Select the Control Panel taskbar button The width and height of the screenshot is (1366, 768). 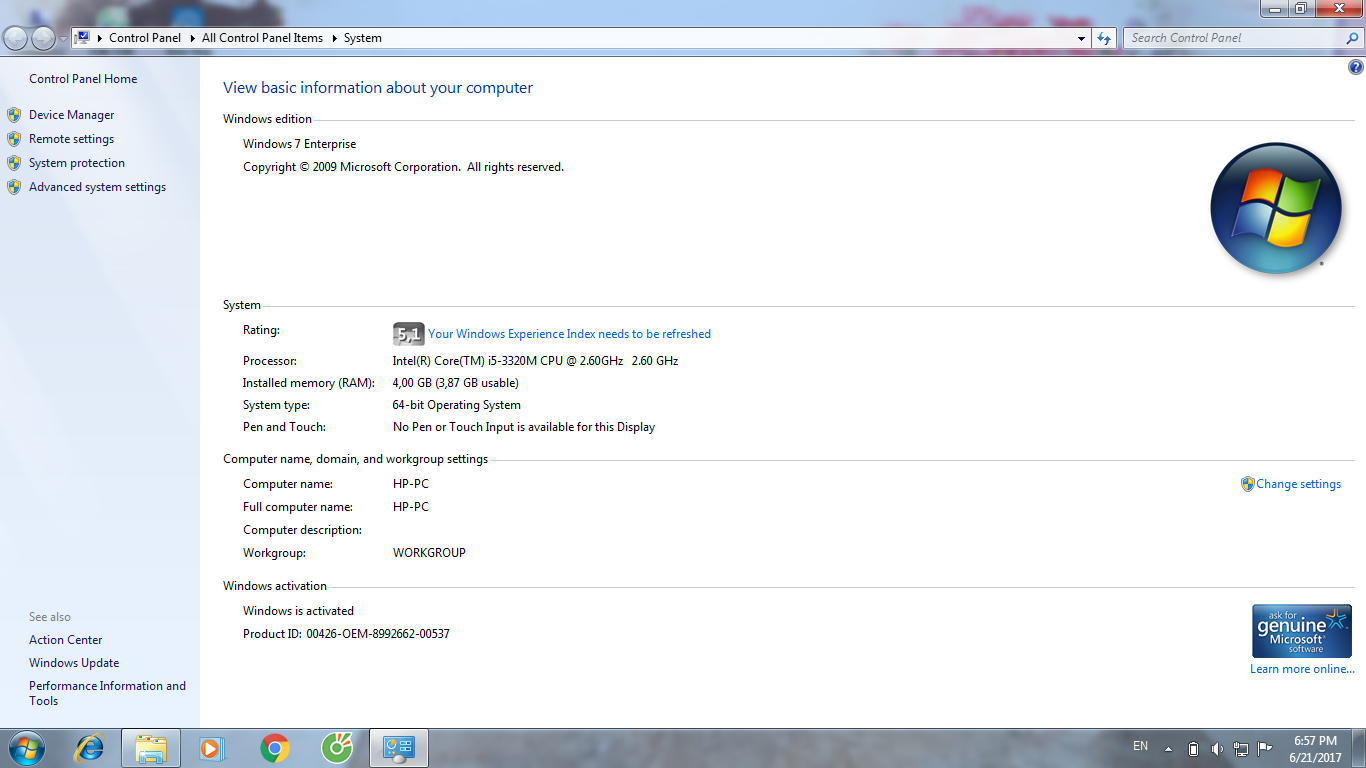[399, 748]
